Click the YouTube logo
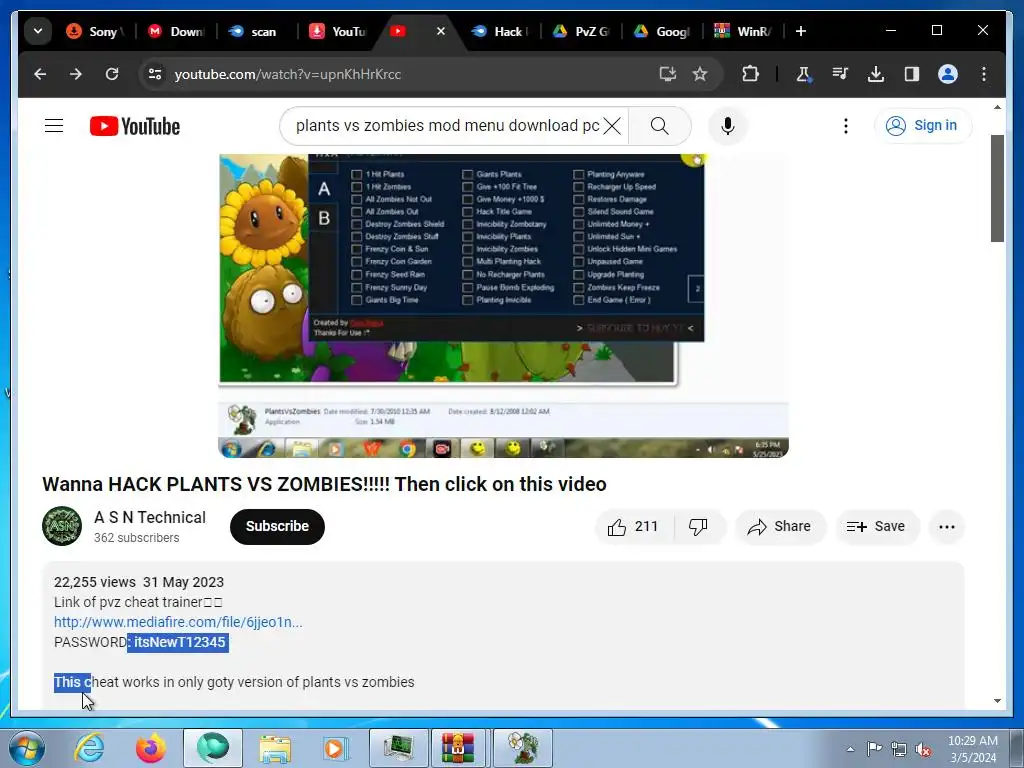1024x768 pixels. pyautogui.click(x=135, y=126)
